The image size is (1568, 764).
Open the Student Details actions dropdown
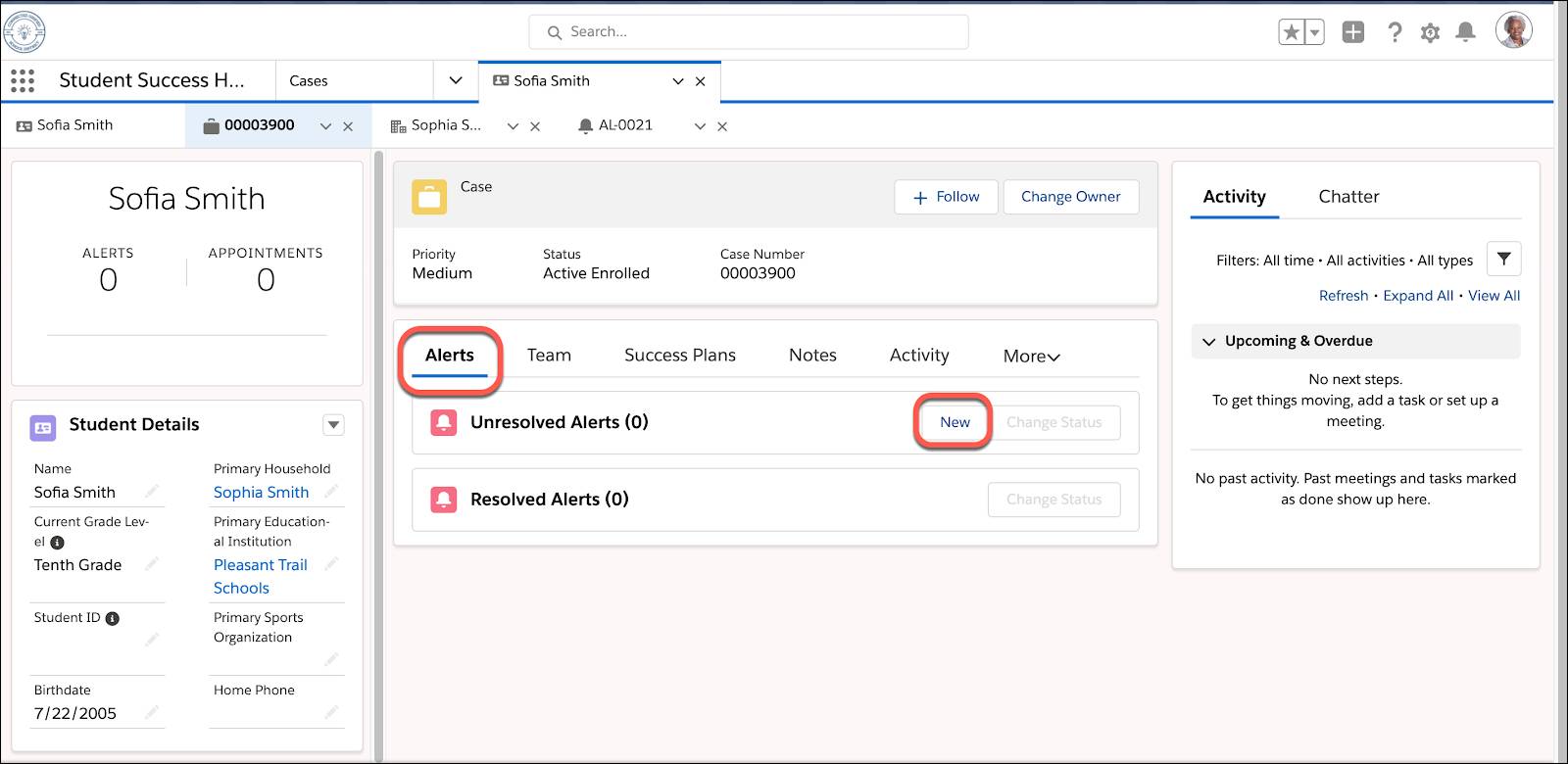pyautogui.click(x=333, y=425)
